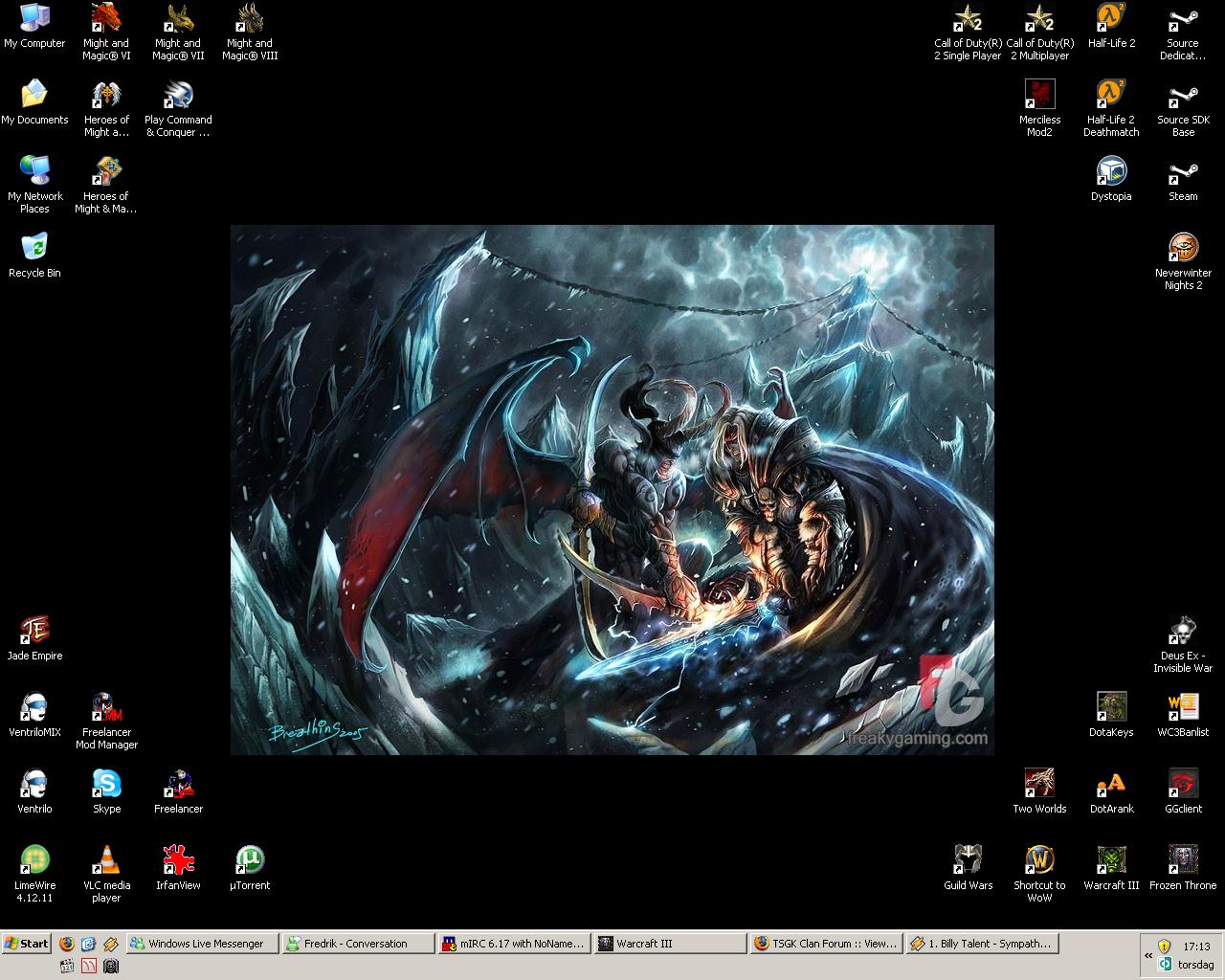The height and width of the screenshot is (980, 1225).
Task: Launch the µTorrent client
Action: [x=250, y=859]
